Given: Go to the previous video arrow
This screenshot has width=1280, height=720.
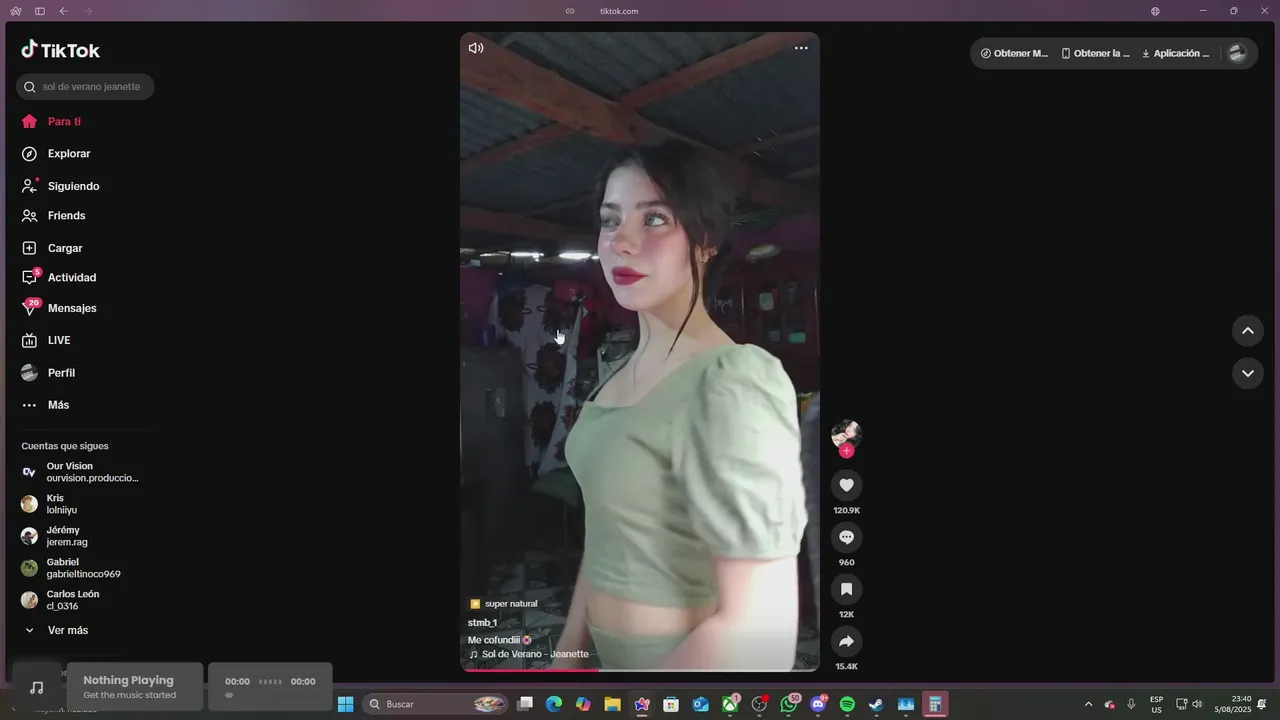Looking at the screenshot, I should click(1248, 331).
